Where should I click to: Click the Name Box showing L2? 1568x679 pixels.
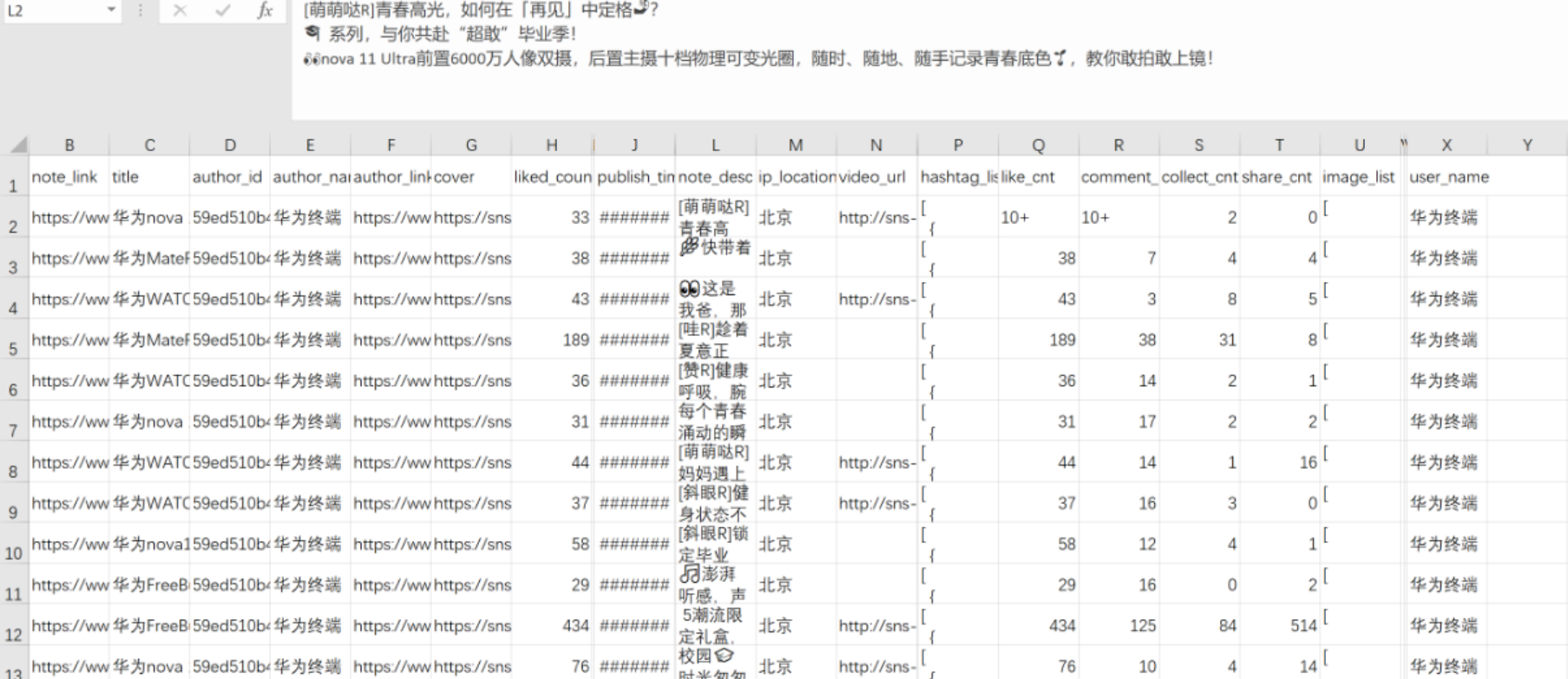53,11
